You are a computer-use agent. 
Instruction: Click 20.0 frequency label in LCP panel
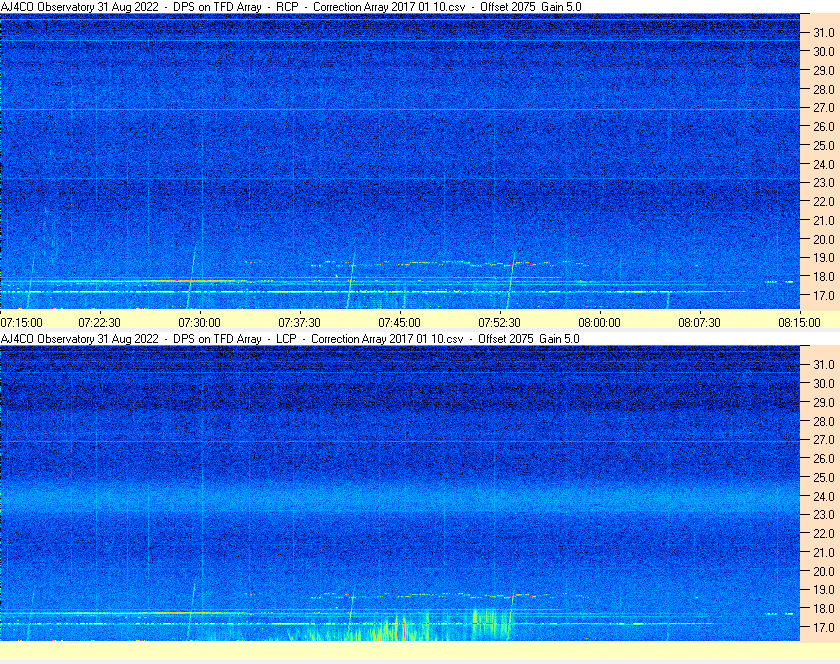tap(824, 571)
